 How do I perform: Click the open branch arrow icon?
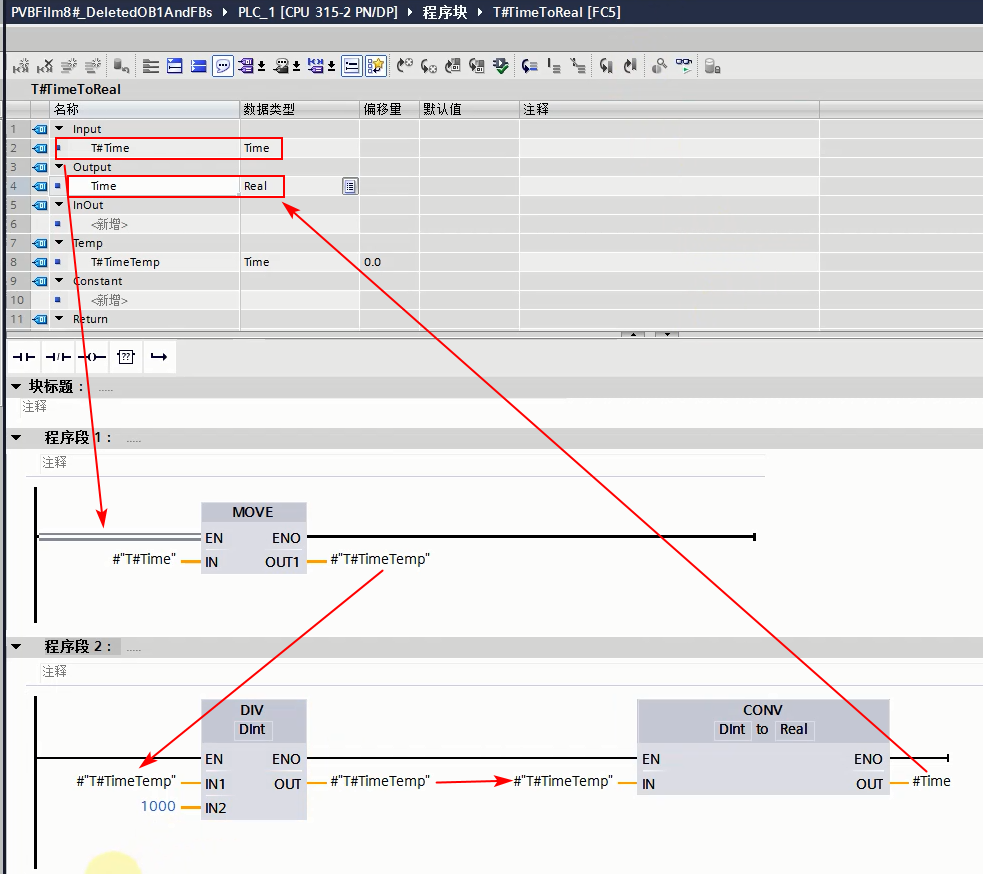tap(159, 357)
